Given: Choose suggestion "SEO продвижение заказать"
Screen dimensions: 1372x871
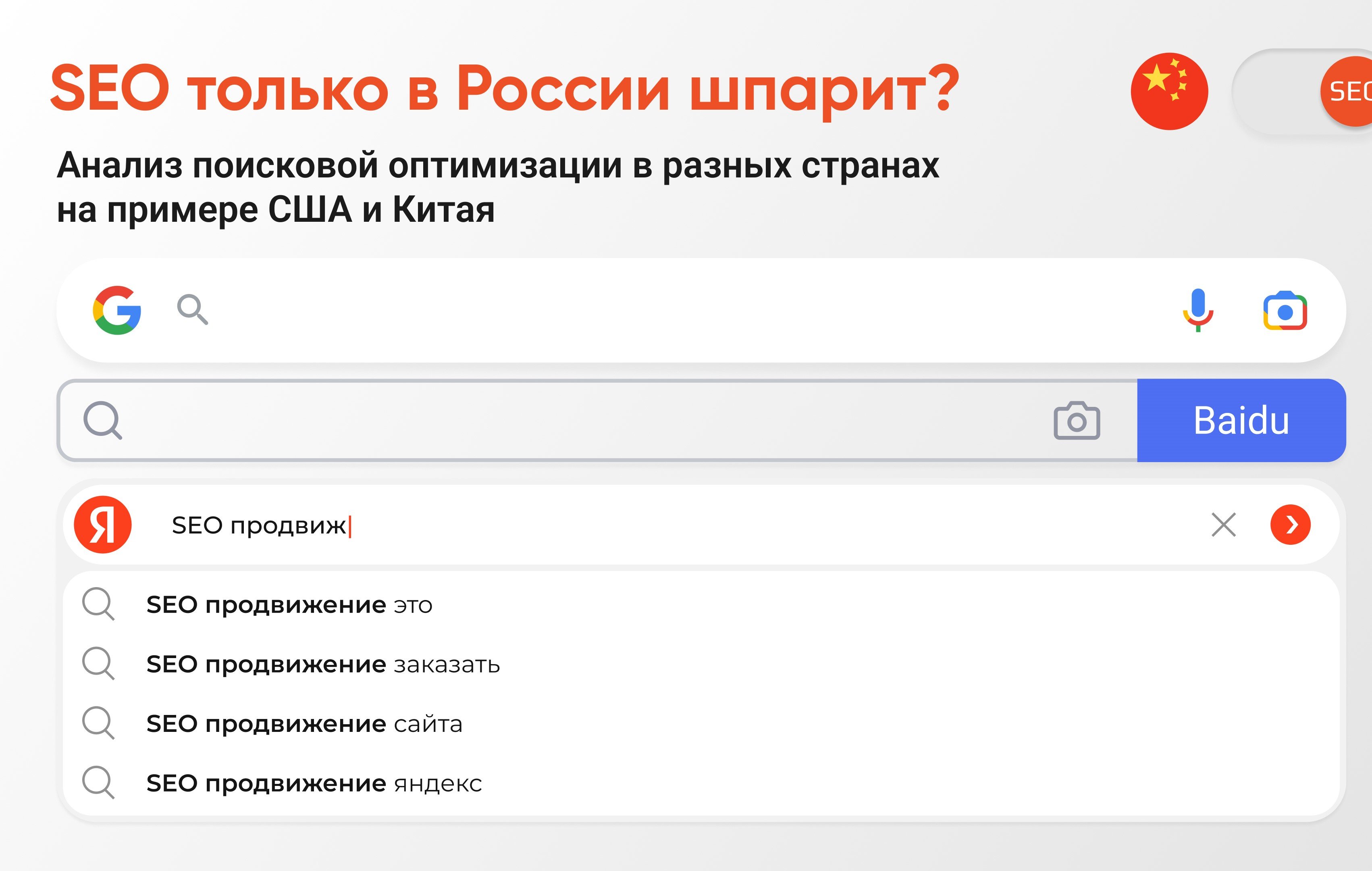Looking at the screenshot, I should [323, 664].
